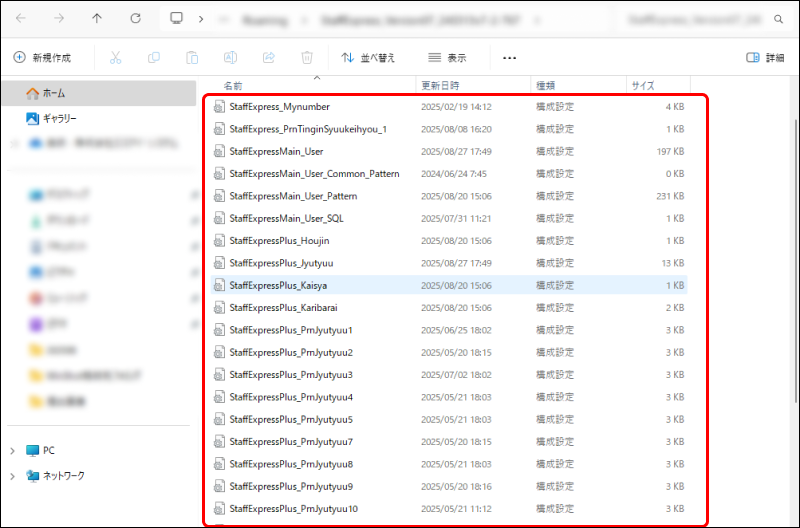Select file StaffExpressPlus_Jyutyuu
The width and height of the screenshot is (800, 528).
pyautogui.click(x=281, y=263)
